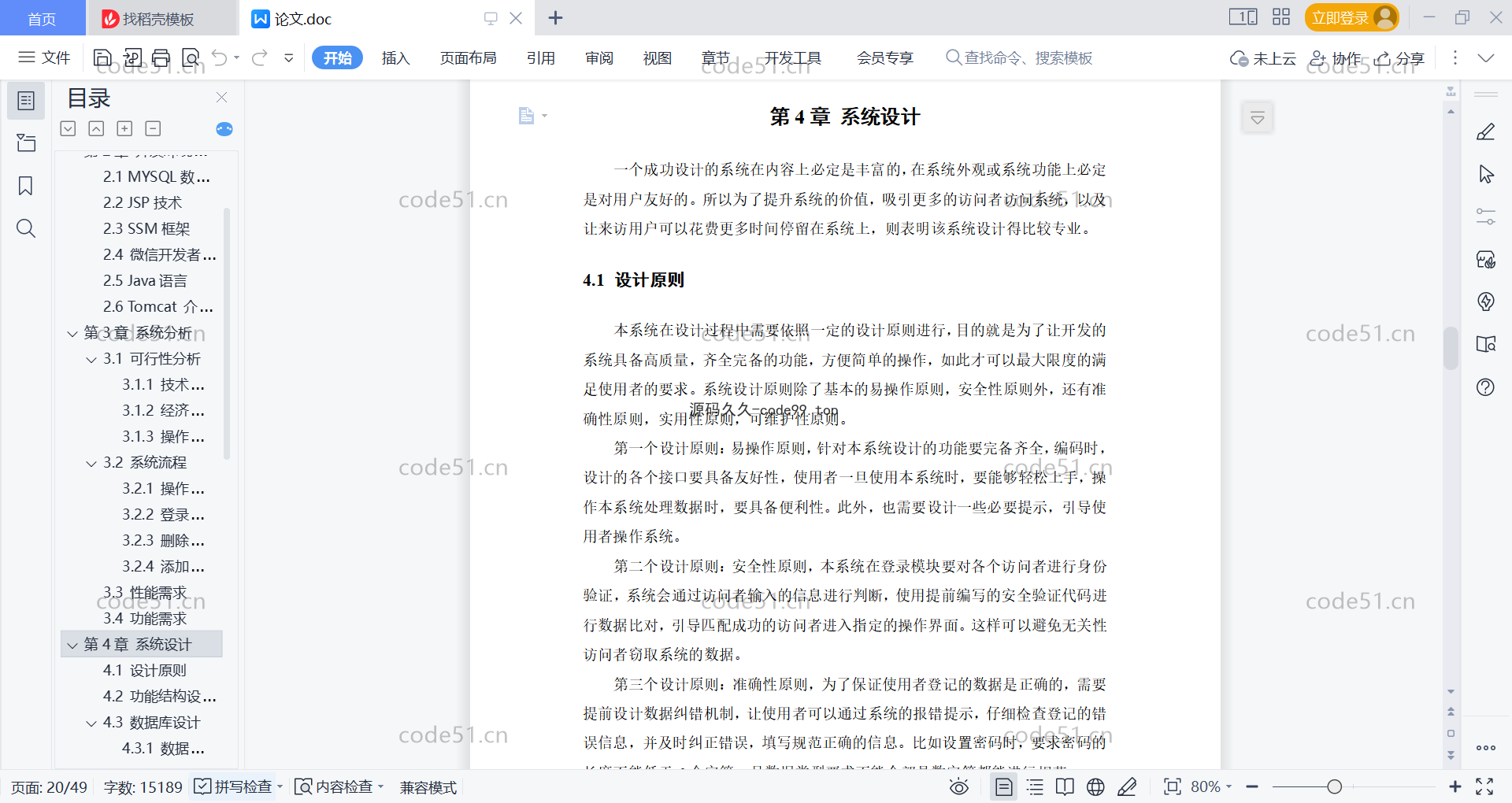Screen dimensions: 1512x803
Task: Click the zoom in plus button
Action: coord(1455,786)
